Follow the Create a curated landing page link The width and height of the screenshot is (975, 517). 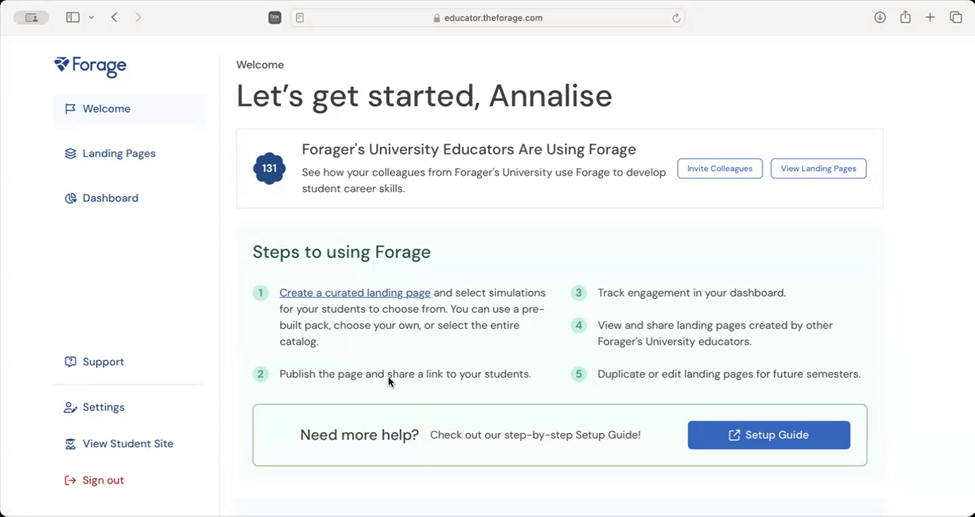click(354, 293)
